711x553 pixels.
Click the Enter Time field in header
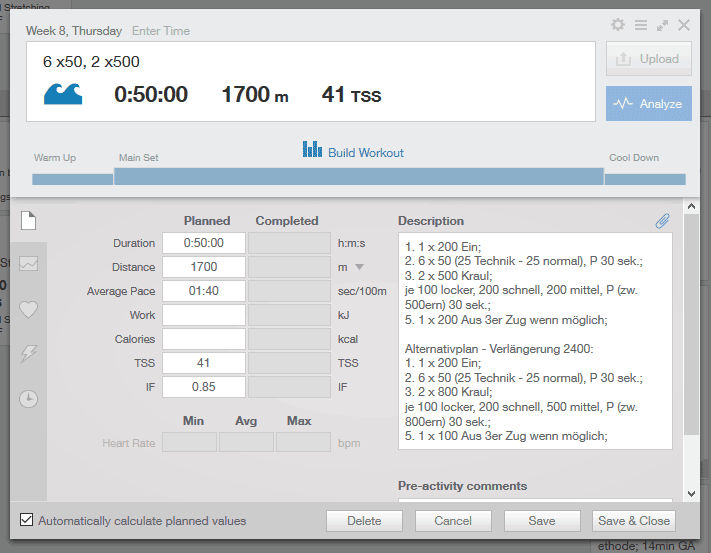click(x=162, y=31)
